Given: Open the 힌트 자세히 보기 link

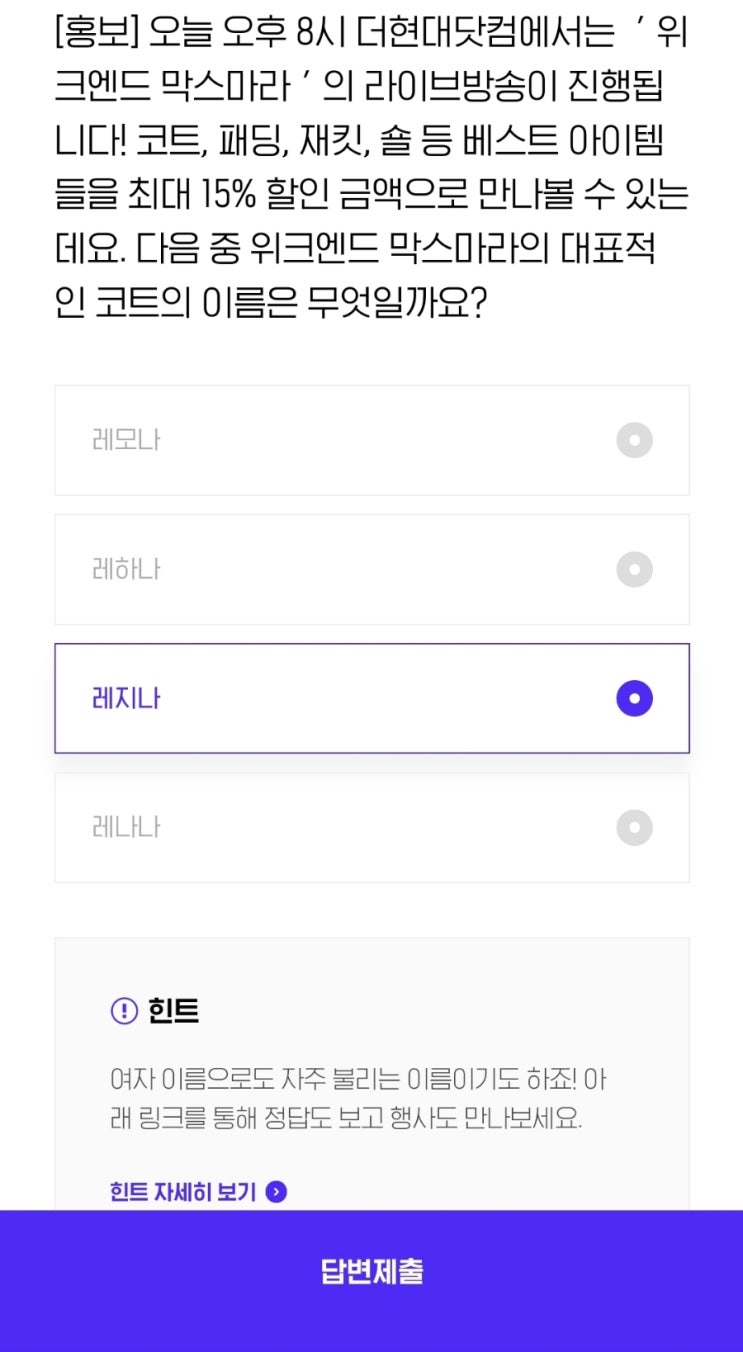Looking at the screenshot, I should pyautogui.click(x=183, y=1192).
